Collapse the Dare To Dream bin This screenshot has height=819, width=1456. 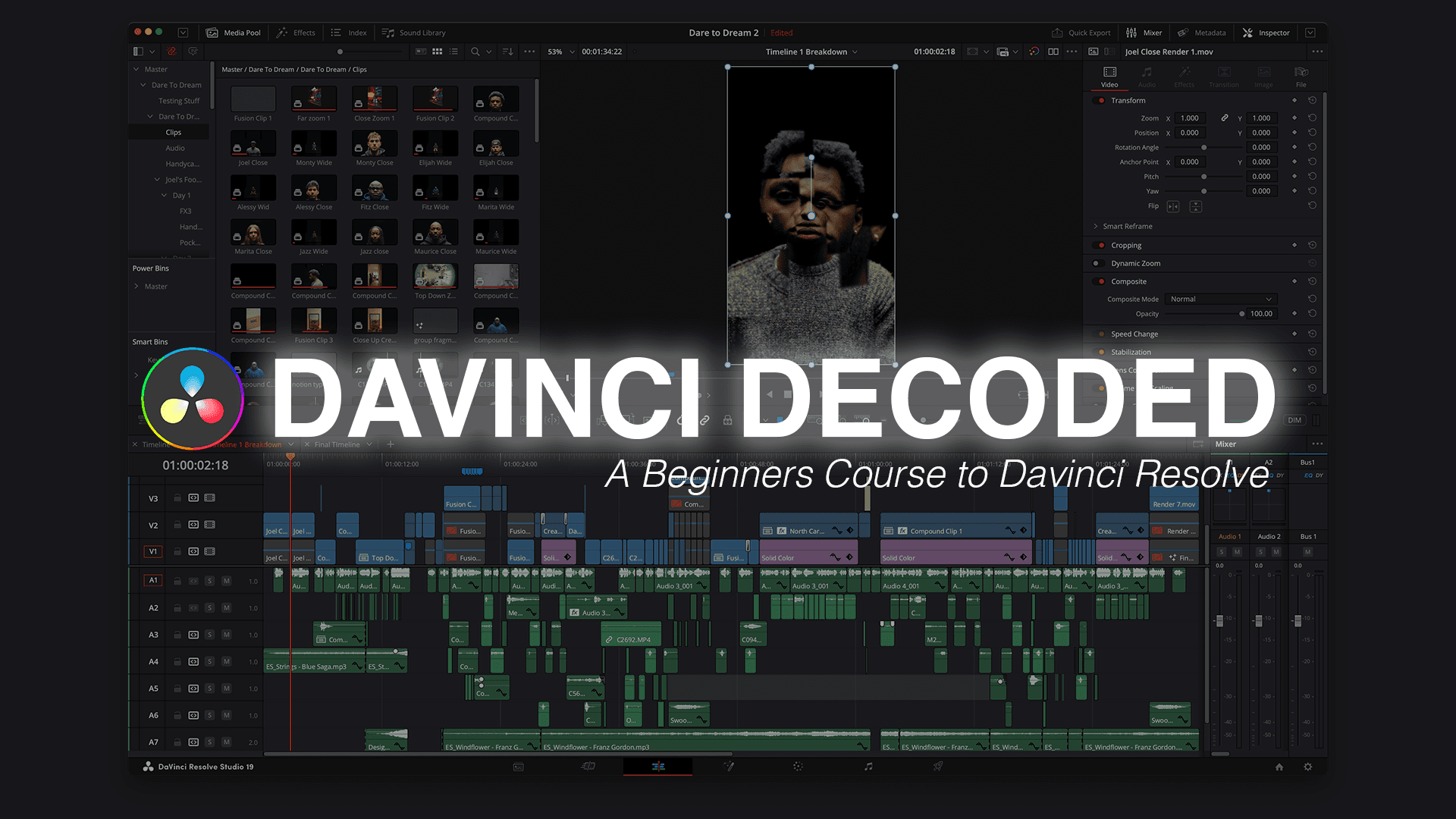click(143, 85)
